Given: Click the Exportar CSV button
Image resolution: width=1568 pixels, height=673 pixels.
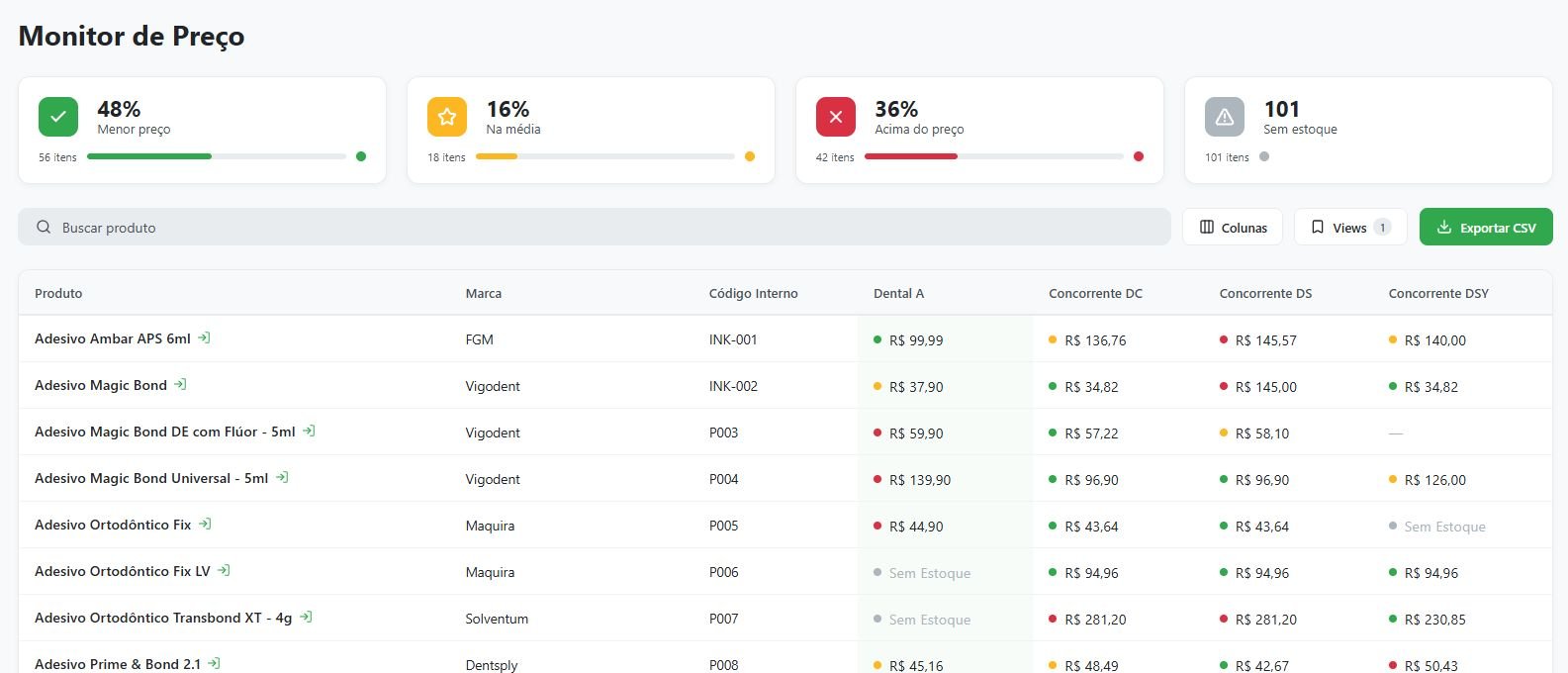Looking at the screenshot, I should coord(1486,227).
